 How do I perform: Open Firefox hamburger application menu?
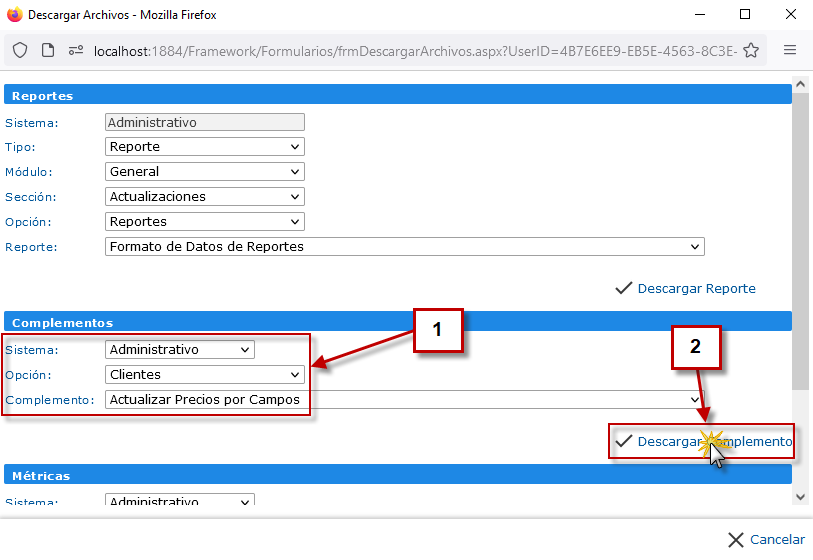click(x=790, y=50)
